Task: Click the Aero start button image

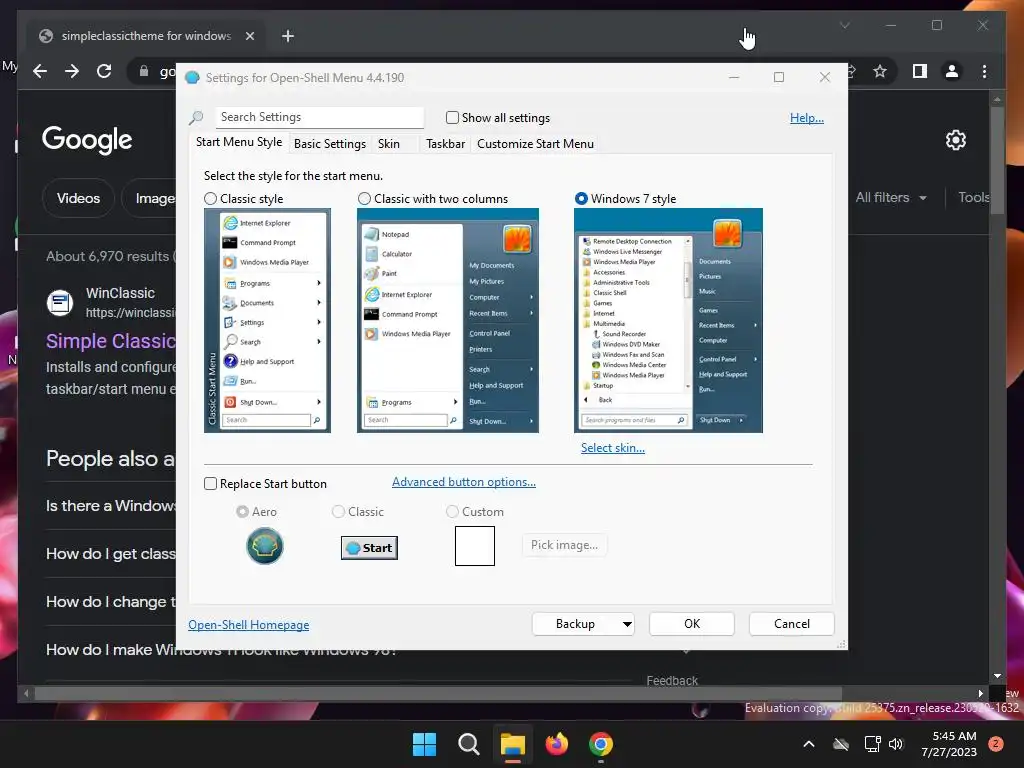Action: click(264, 546)
